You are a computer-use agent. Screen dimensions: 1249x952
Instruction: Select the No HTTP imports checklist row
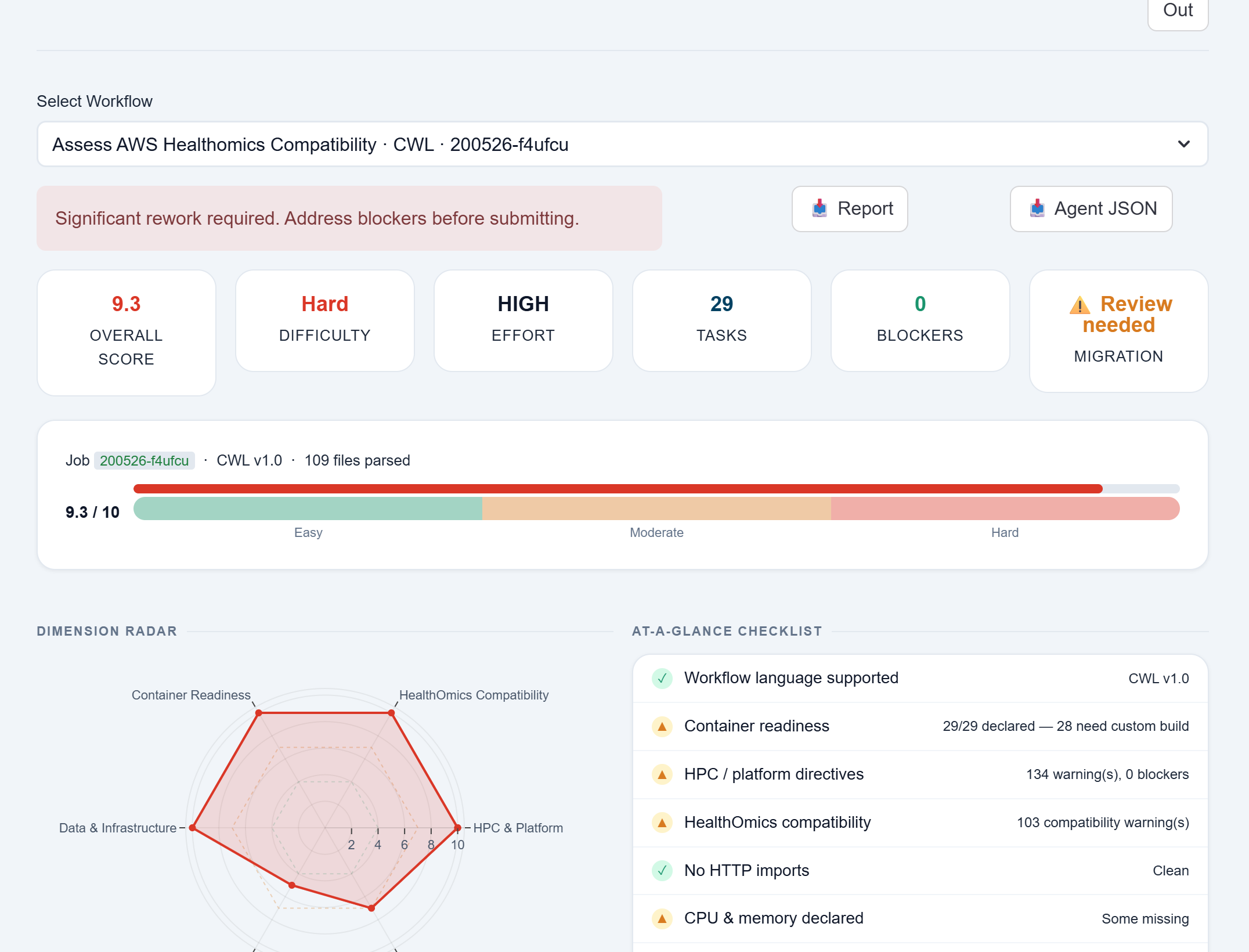920,871
